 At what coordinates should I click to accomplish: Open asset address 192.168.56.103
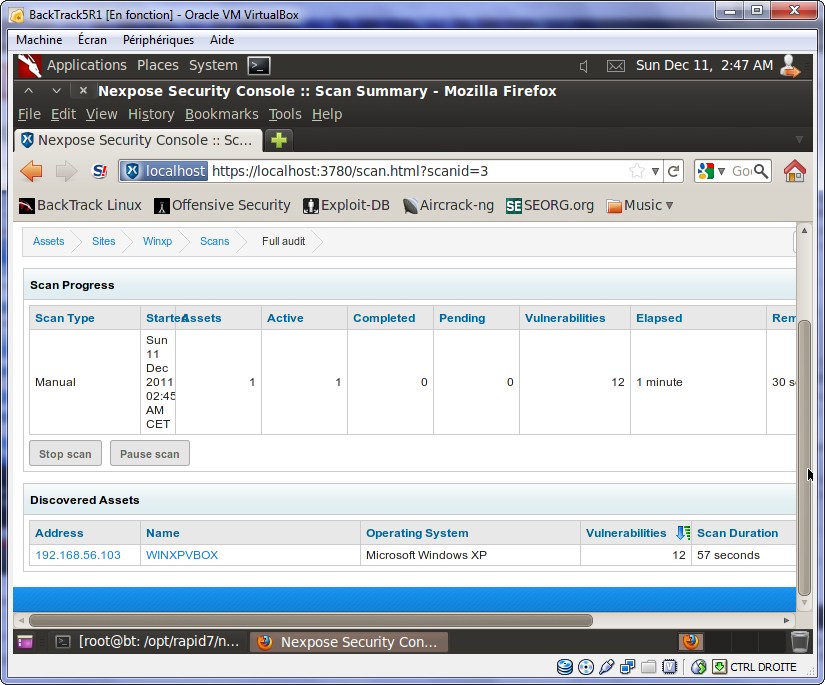78,555
